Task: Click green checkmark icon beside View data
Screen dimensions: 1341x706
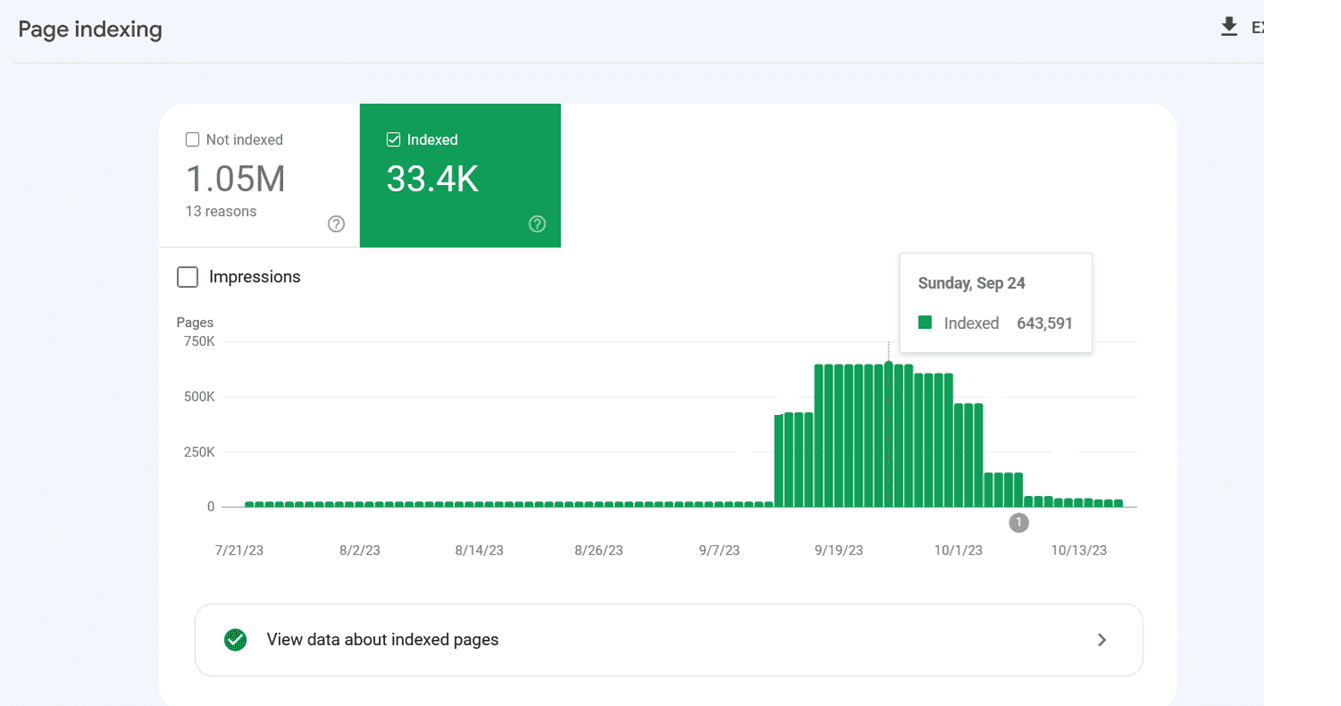Action: 235,640
